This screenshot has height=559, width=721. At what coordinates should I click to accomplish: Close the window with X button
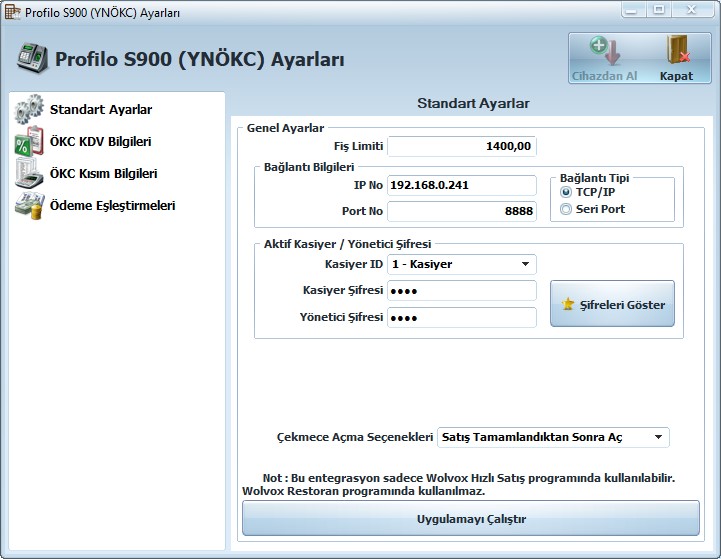[692, 10]
